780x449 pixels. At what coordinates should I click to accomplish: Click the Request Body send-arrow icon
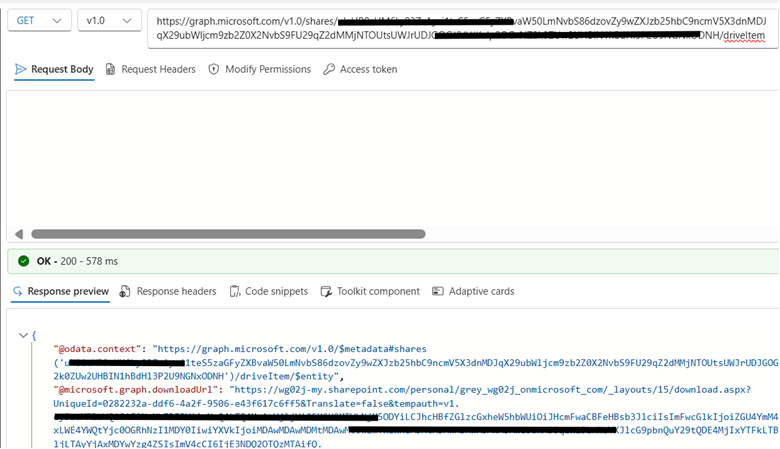pos(20,69)
